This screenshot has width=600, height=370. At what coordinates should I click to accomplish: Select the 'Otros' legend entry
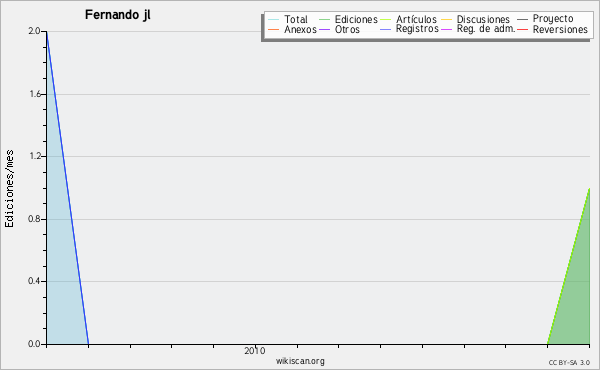tap(347, 29)
